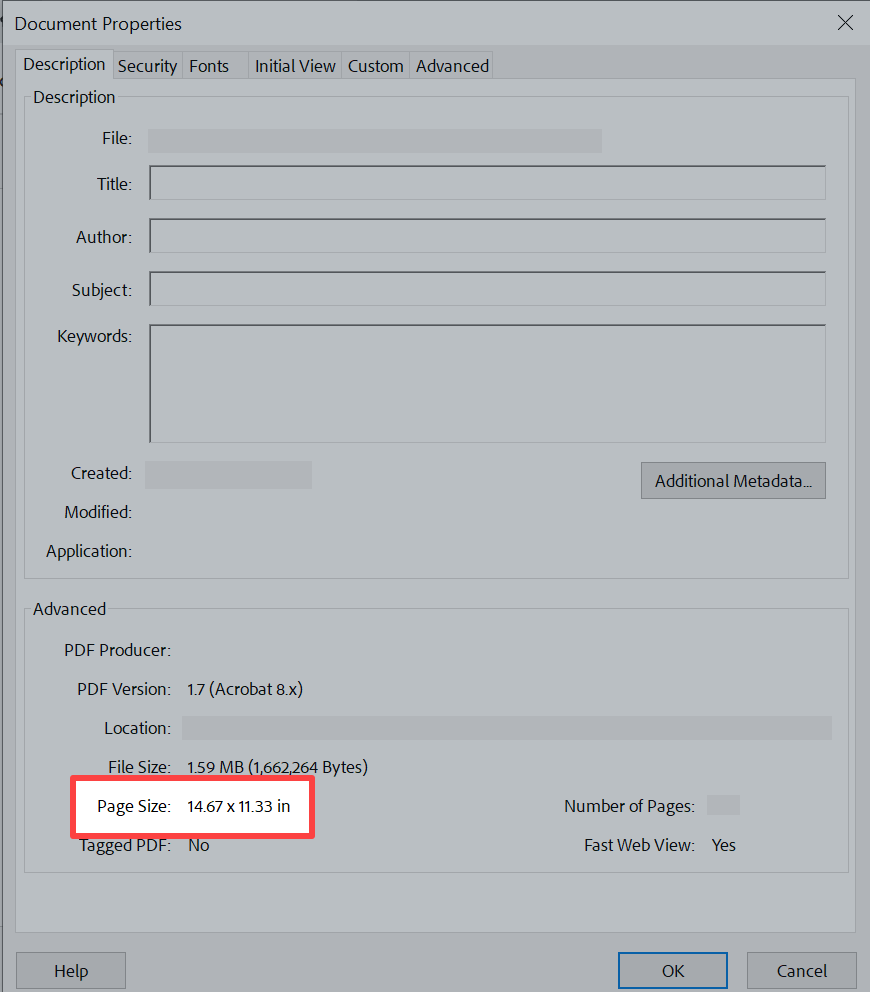Click inside the Keywords text area
Image resolution: width=870 pixels, height=992 pixels.
[487, 383]
